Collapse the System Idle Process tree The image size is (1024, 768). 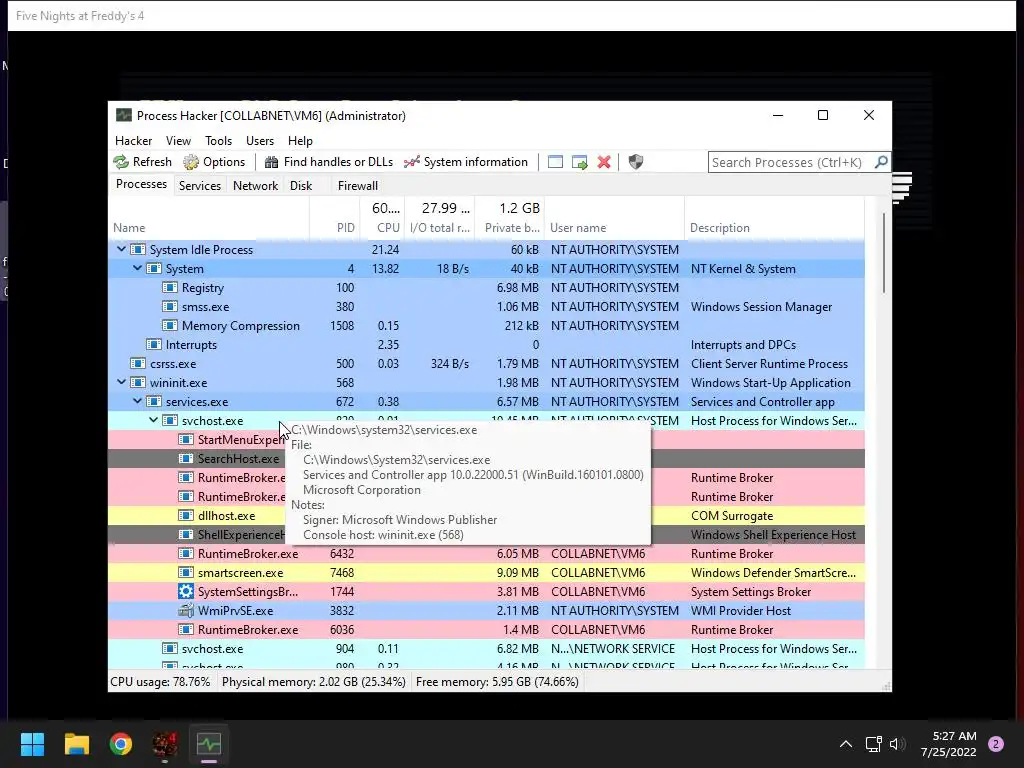(121, 249)
